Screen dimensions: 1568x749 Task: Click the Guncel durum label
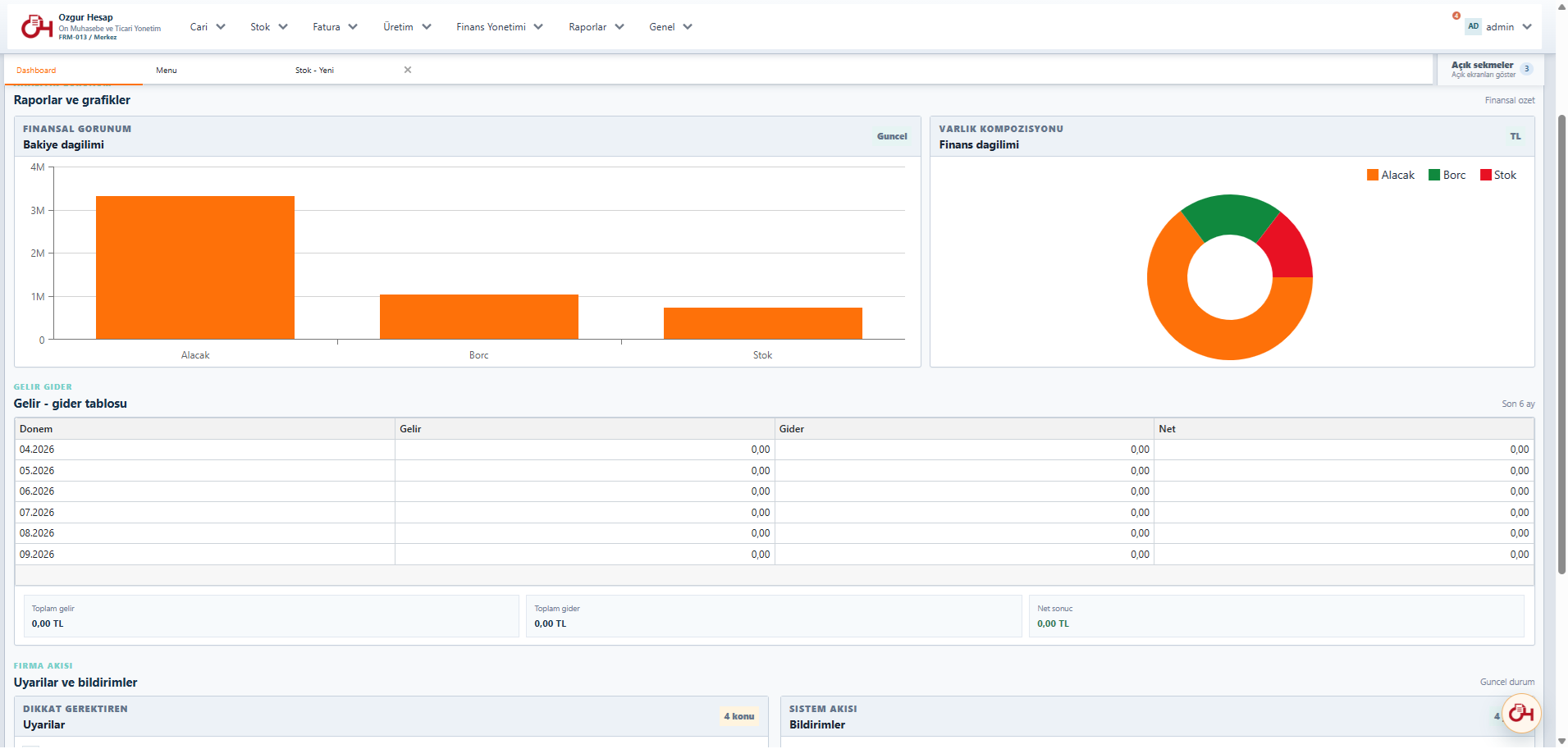[x=1507, y=682]
